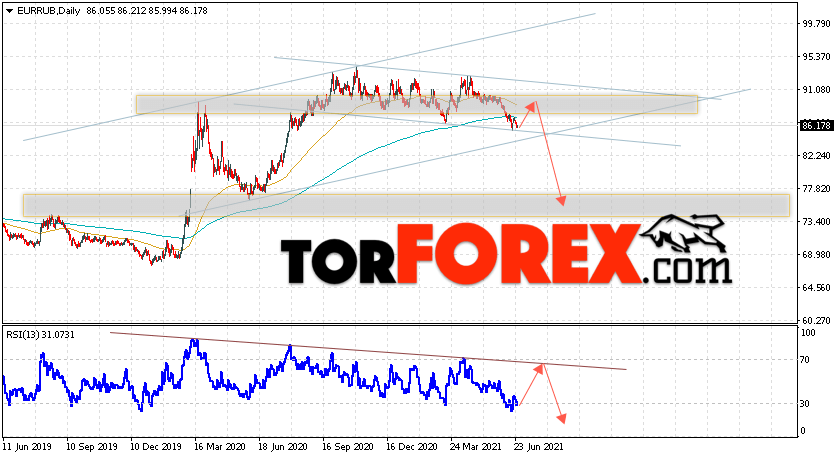Click the 10 Dec 2019 date label
Image resolution: width=838 pixels, height=458 pixels.
point(156,446)
